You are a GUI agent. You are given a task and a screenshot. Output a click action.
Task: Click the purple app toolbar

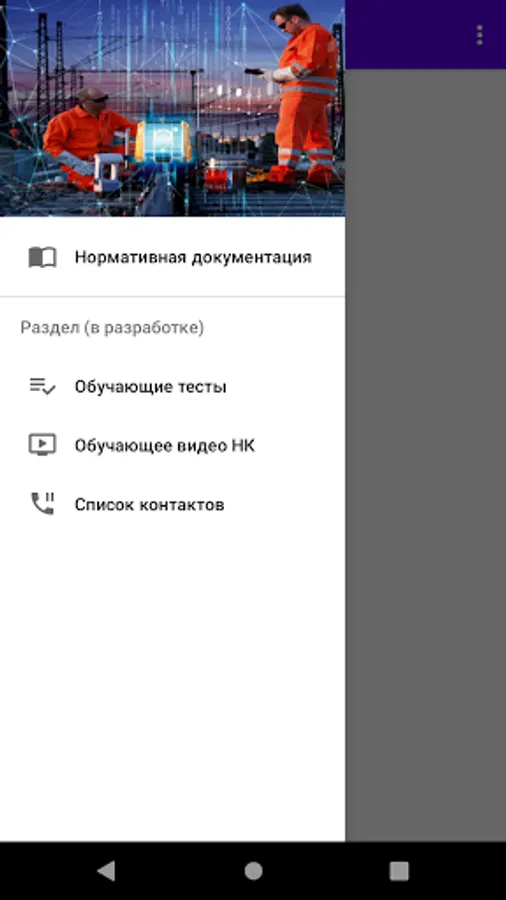[x=426, y=34]
